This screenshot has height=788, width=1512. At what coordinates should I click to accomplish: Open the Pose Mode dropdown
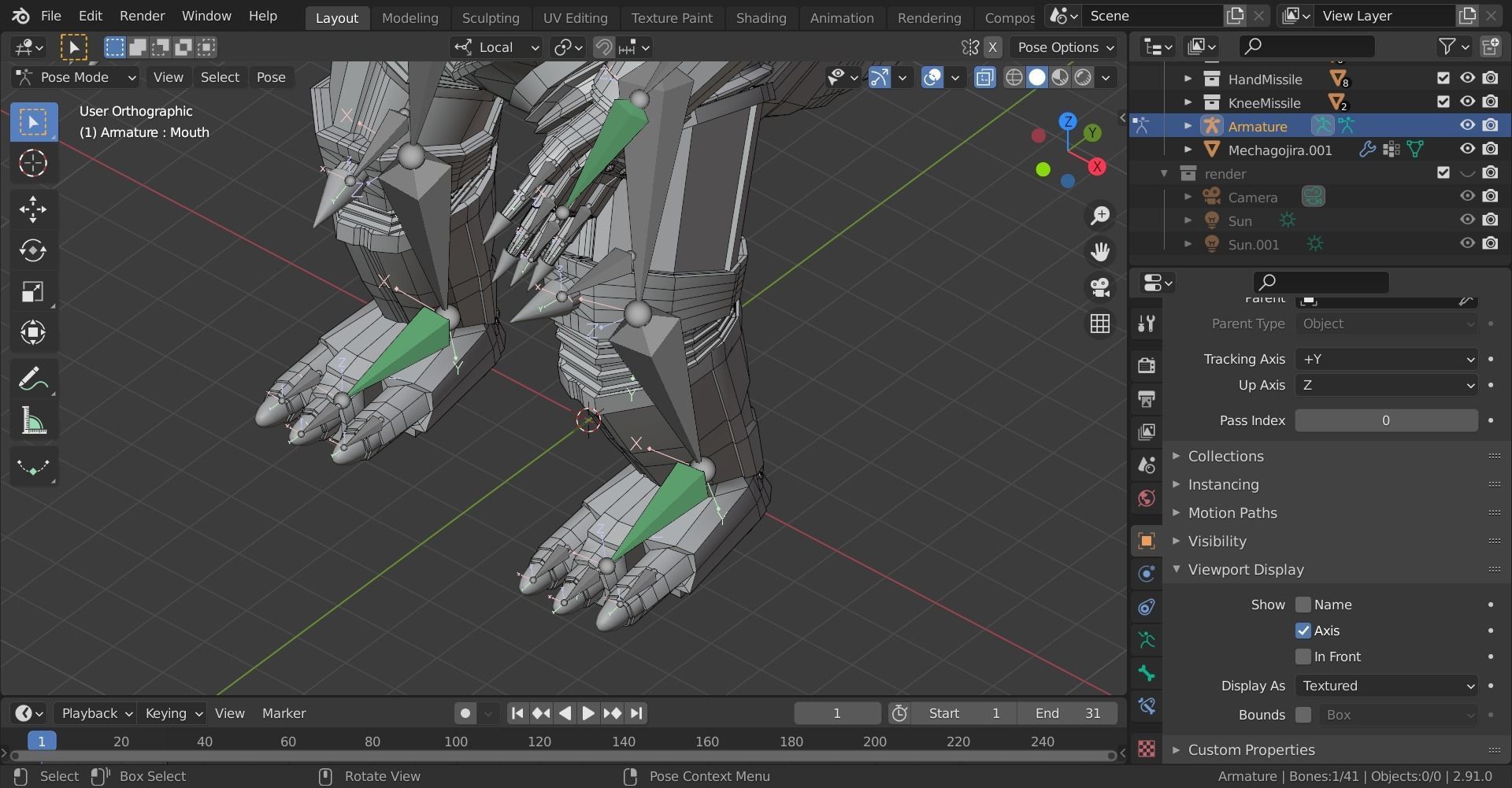76,77
